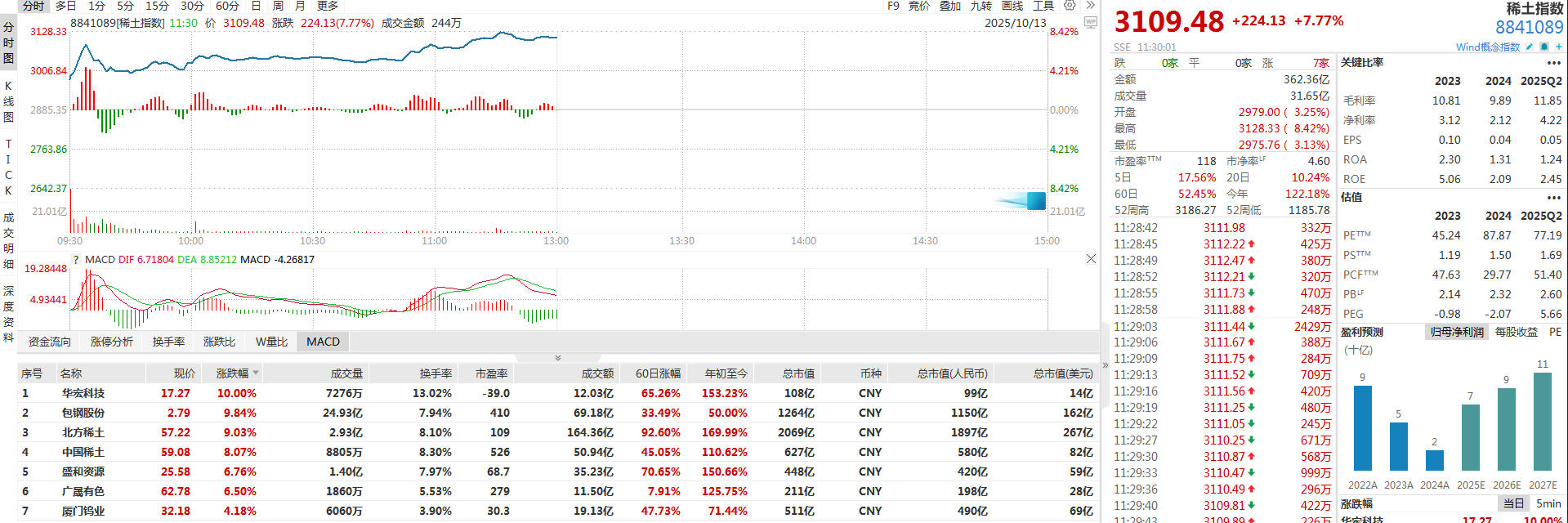This screenshot has height=523, width=1568.
Task: Switch to the K线图 sidebar view
Action: pos(8,101)
